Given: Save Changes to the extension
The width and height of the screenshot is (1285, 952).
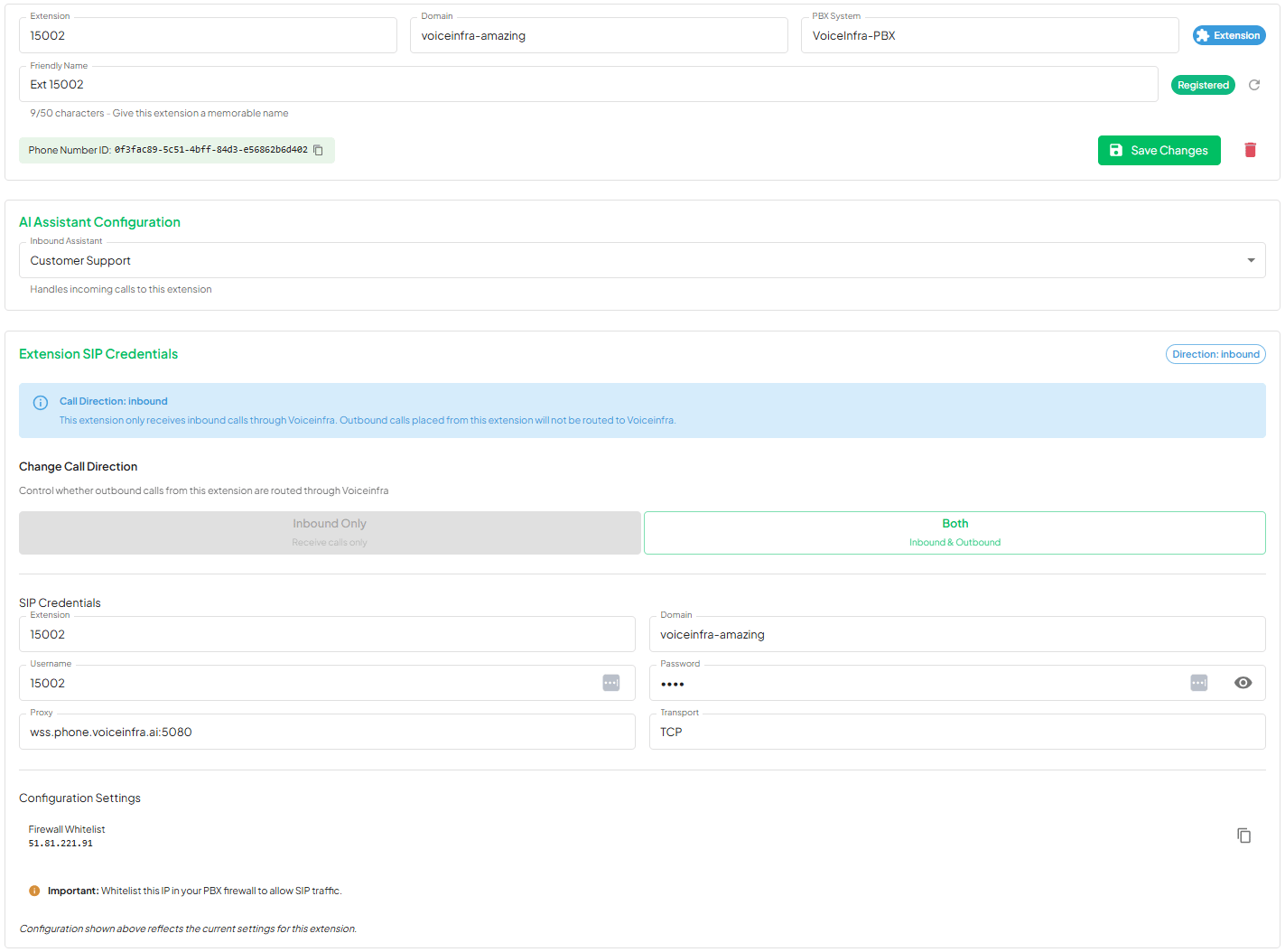Looking at the screenshot, I should [x=1159, y=150].
